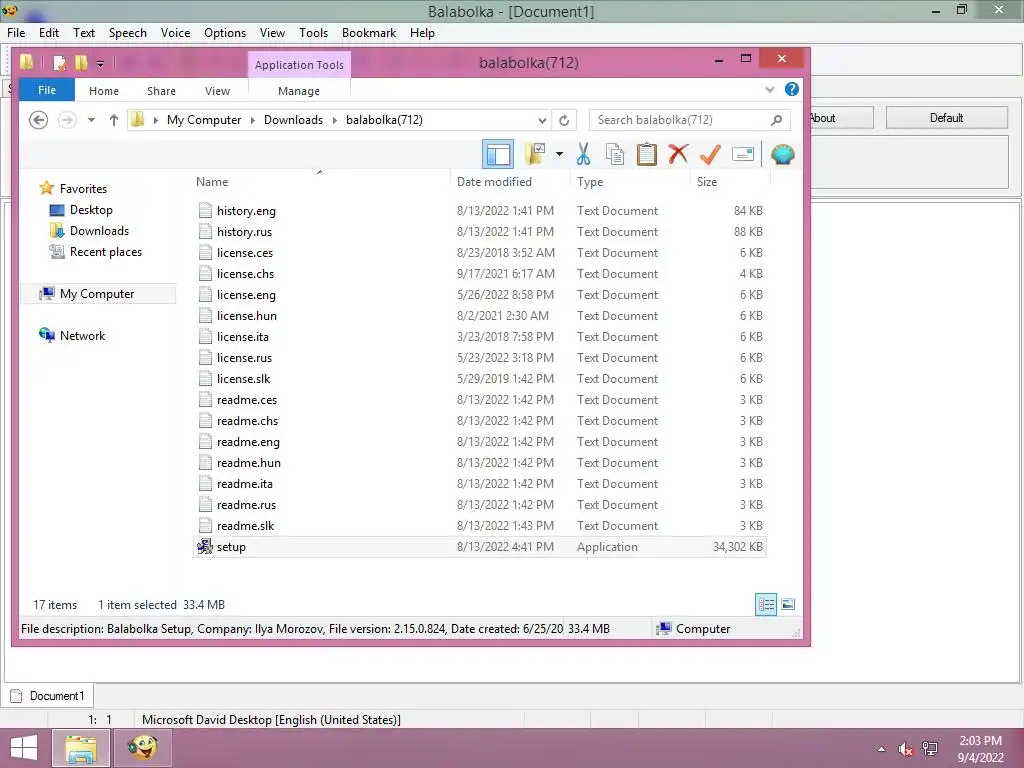Expand the ribbon with the chevron
This screenshot has height=768, width=1024.
(770, 89)
